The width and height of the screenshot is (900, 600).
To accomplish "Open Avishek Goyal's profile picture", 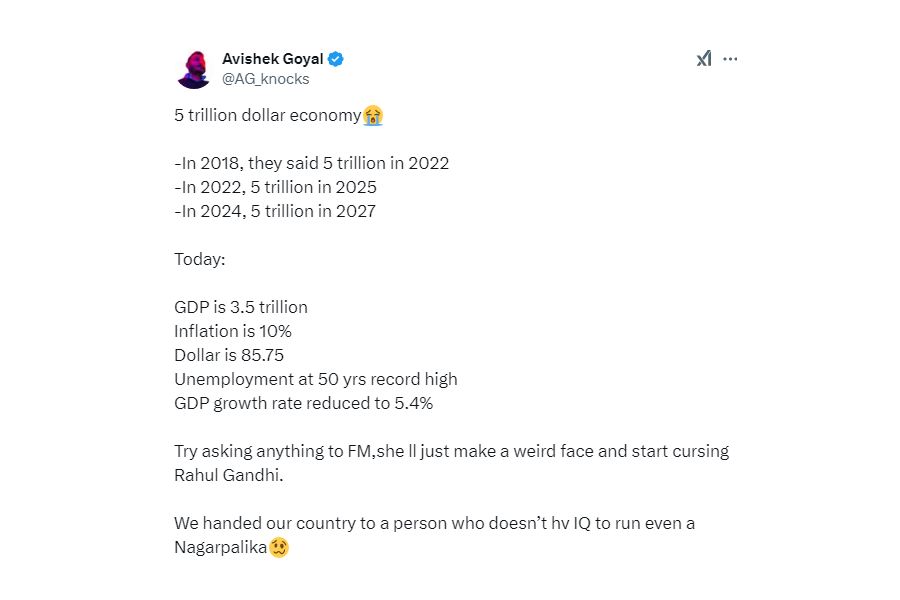I will pyautogui.click(x=193, y=69).
